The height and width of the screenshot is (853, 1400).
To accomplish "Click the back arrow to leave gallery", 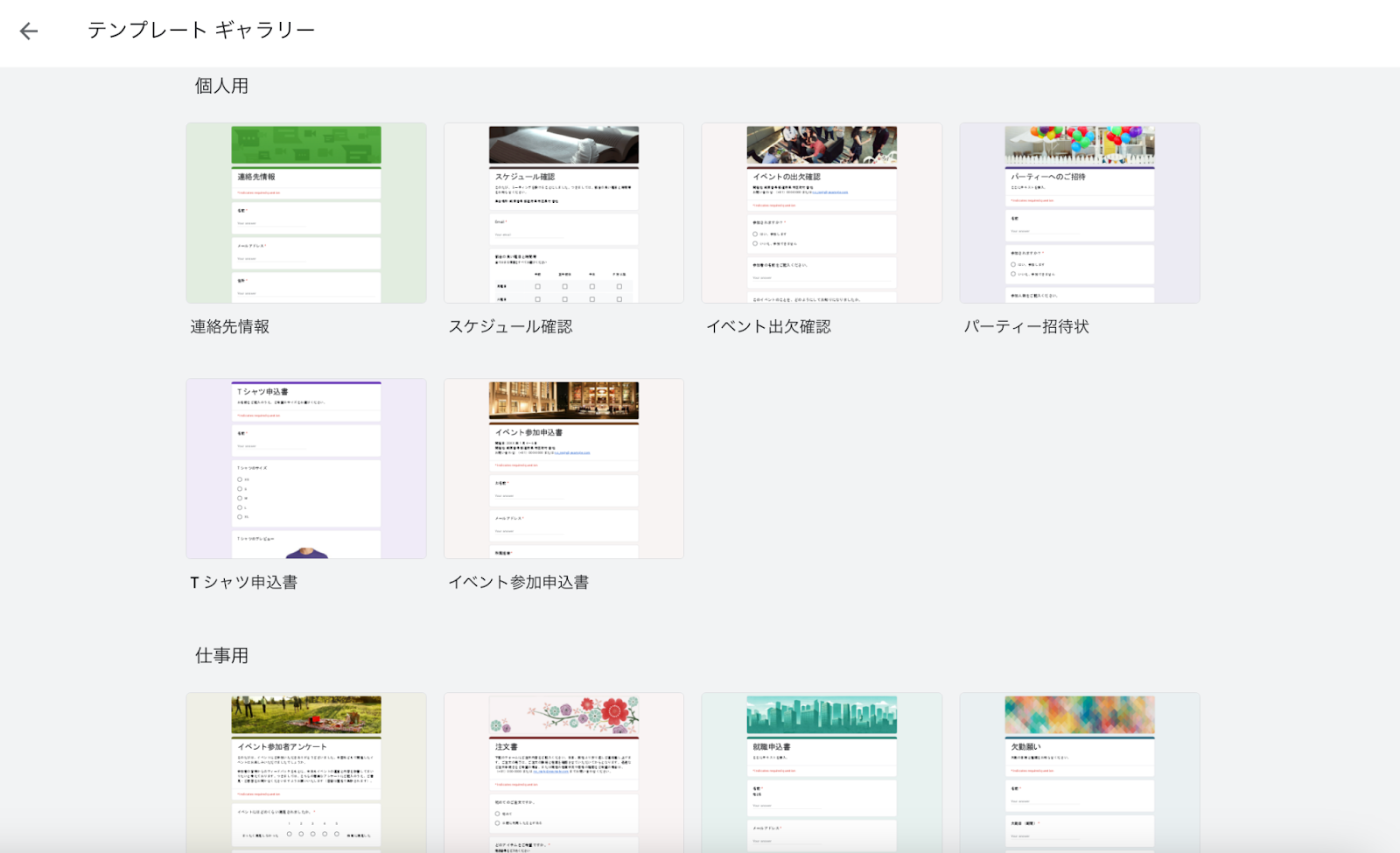I will 29,31.
